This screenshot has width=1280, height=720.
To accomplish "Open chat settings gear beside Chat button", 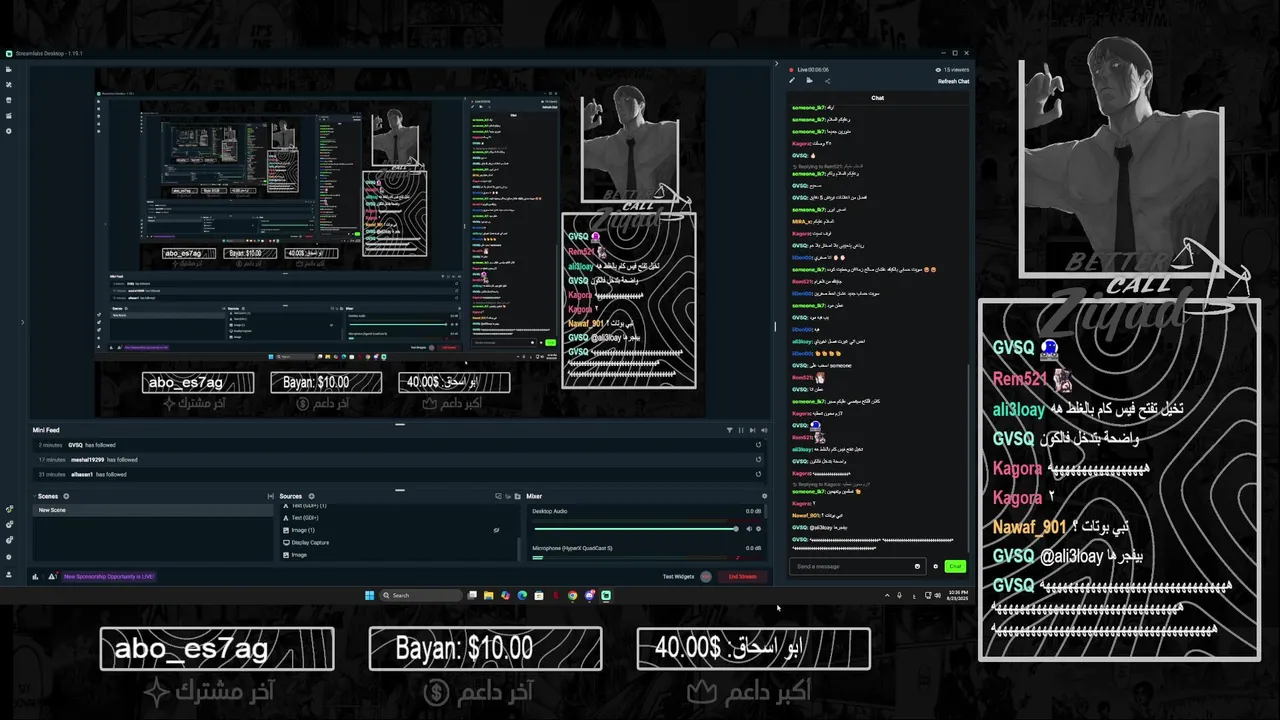I will 935,566.
